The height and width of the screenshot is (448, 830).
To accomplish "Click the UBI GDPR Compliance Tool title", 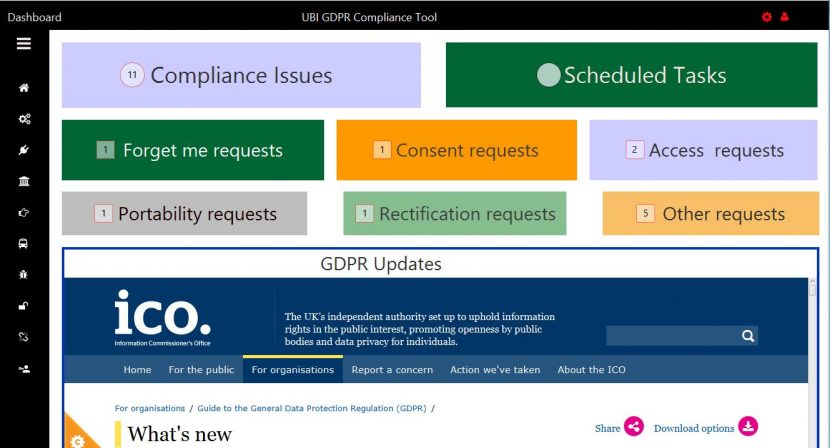I will pyautogui.click(x=369, y=17).
